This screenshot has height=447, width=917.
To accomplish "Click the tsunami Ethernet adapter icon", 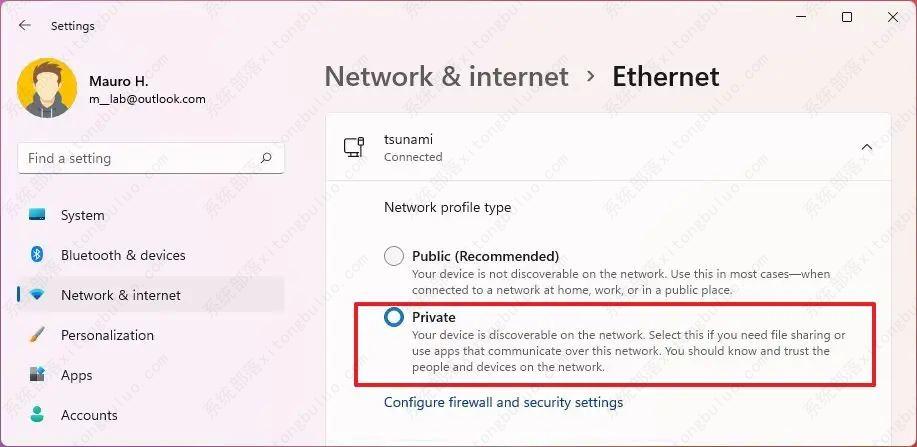I will click(x=354, y=147).
